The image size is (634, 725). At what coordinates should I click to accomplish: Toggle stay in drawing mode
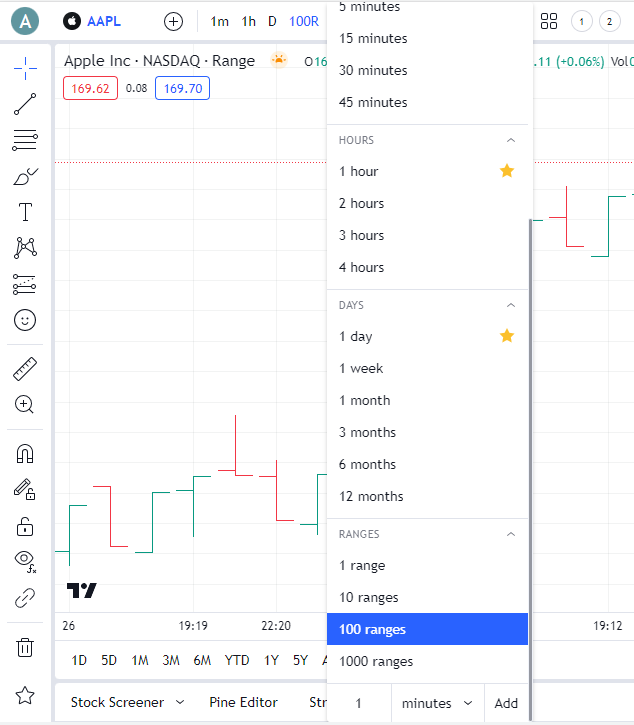click(x=25, y=489)
